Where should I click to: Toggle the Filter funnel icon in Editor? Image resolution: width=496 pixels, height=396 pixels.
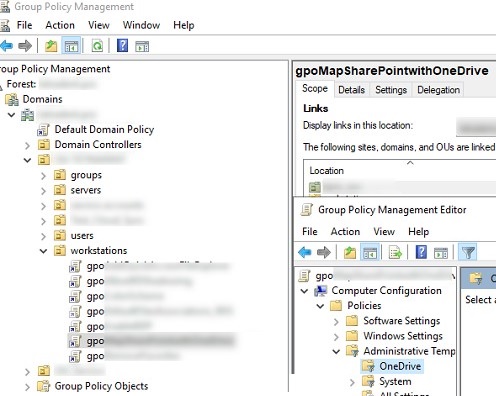click(x=468, y=252)
